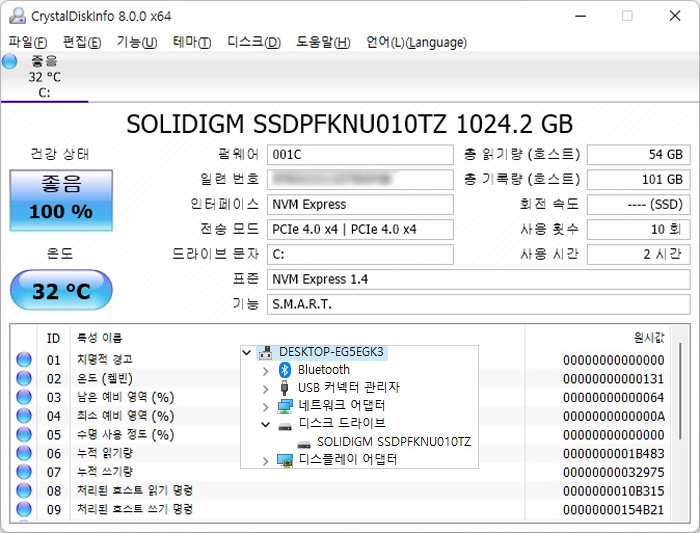This screenshot has width=700, height=533.
Task: Click the status orb for attribute 02
Action: 24,378
